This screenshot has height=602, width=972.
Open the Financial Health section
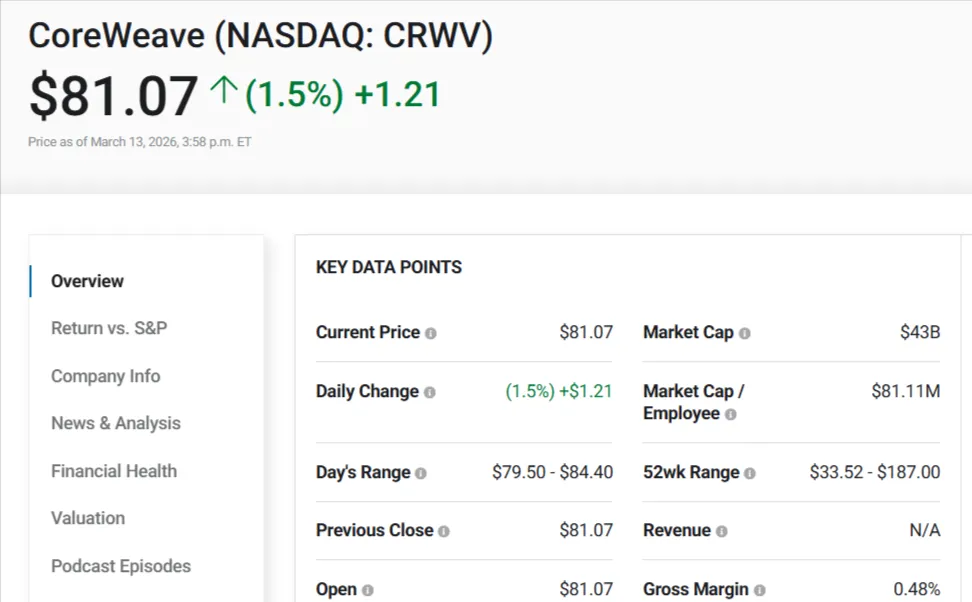pyautogui.click(x=114, y=471)
